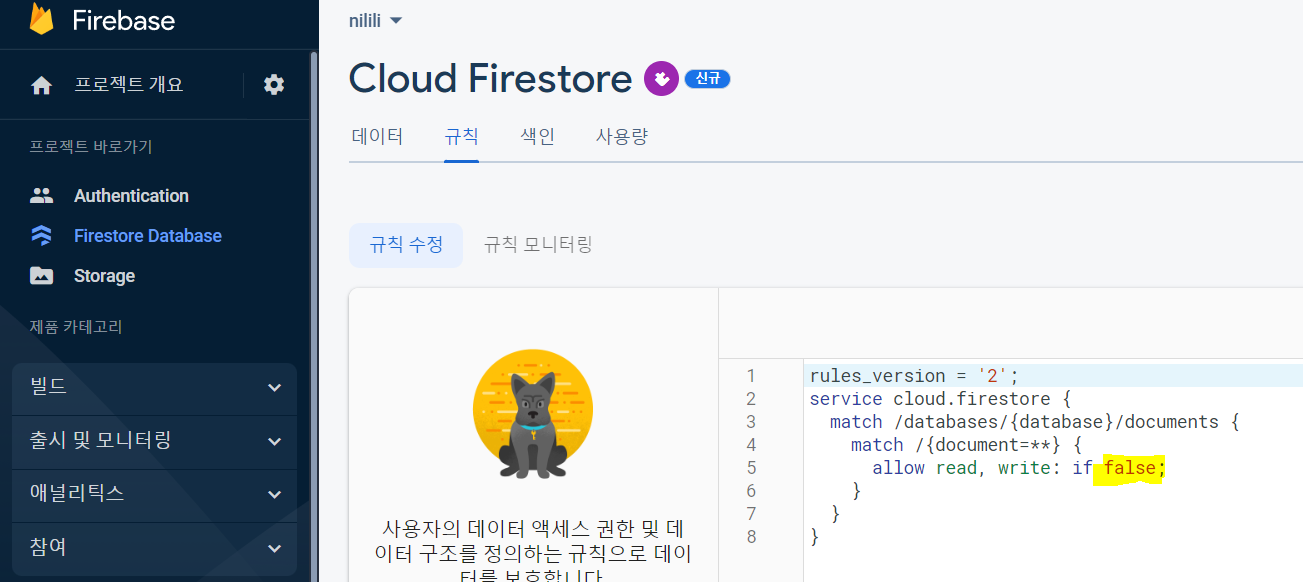This screenshot has height=582, width=1303.
Task: Click the 제품 카테고리 label
Action: pos(76,327)
